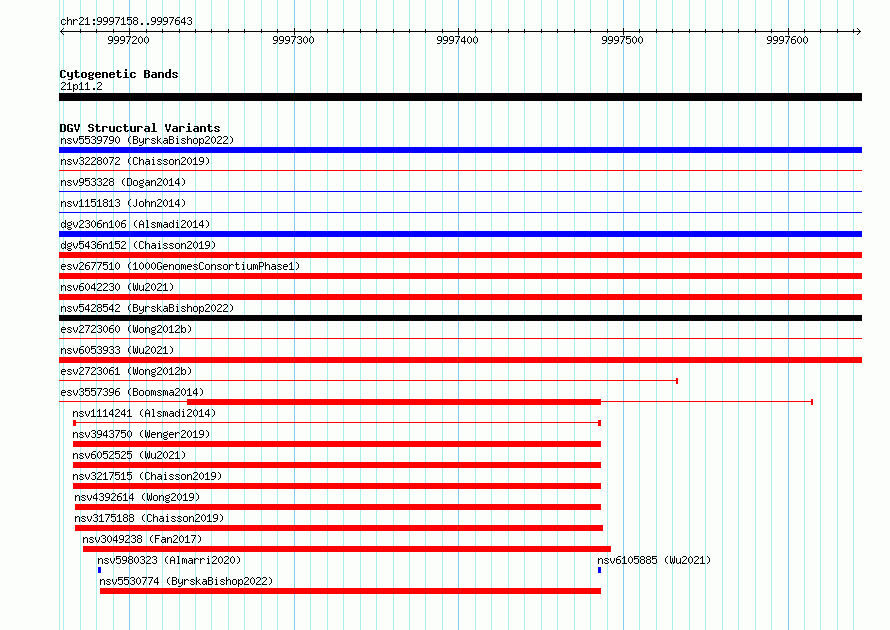
Task: Click the red bar under nsv6042230 (Wu2021)
Action: click(460, 297)
